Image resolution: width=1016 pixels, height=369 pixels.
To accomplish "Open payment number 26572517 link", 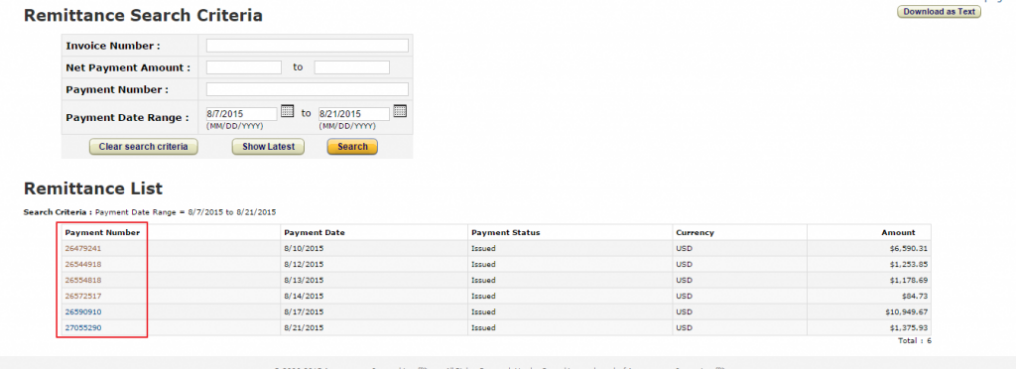I will (83, 296).
